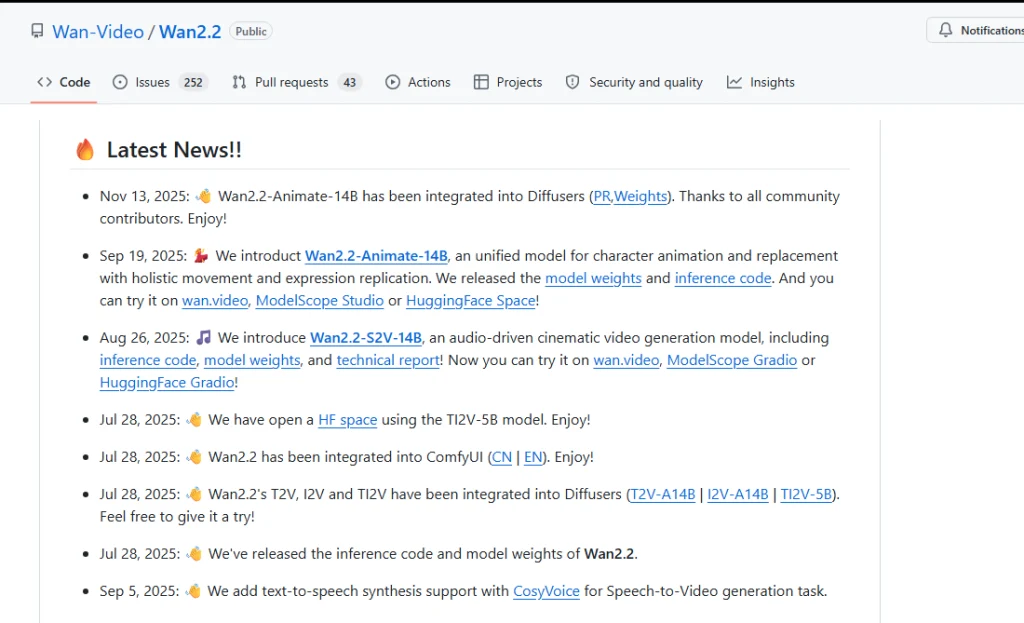Open the EN ComfyUI link
This screenshot has height=623, width=1024.
click(x=533, y=457)
